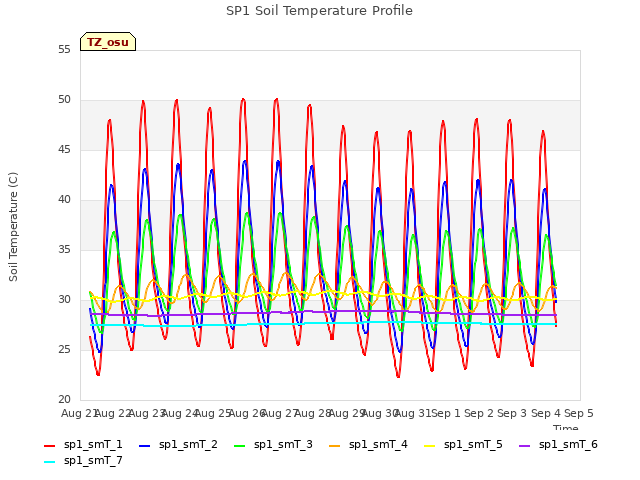640x480 pixels.
Task: Click the green sp1_smT_3 legend swatch
Action: pos(240,446)
